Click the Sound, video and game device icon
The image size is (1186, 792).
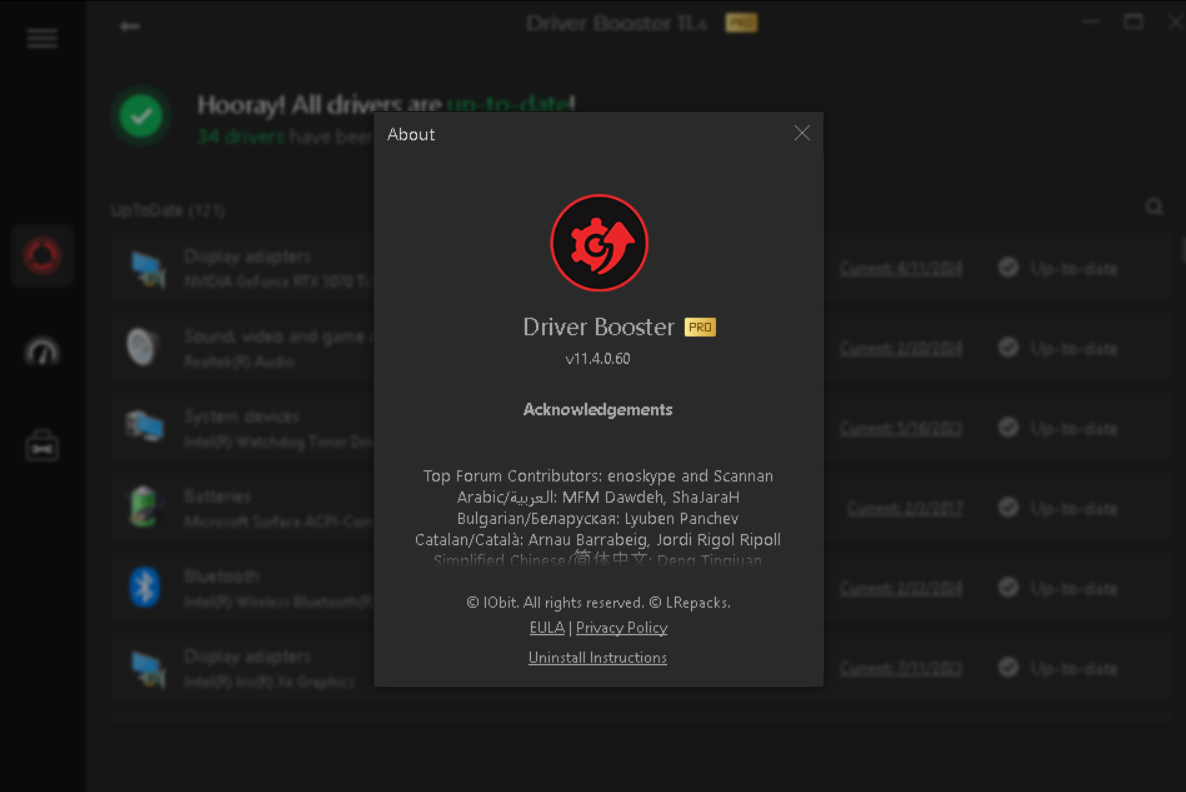141,348
